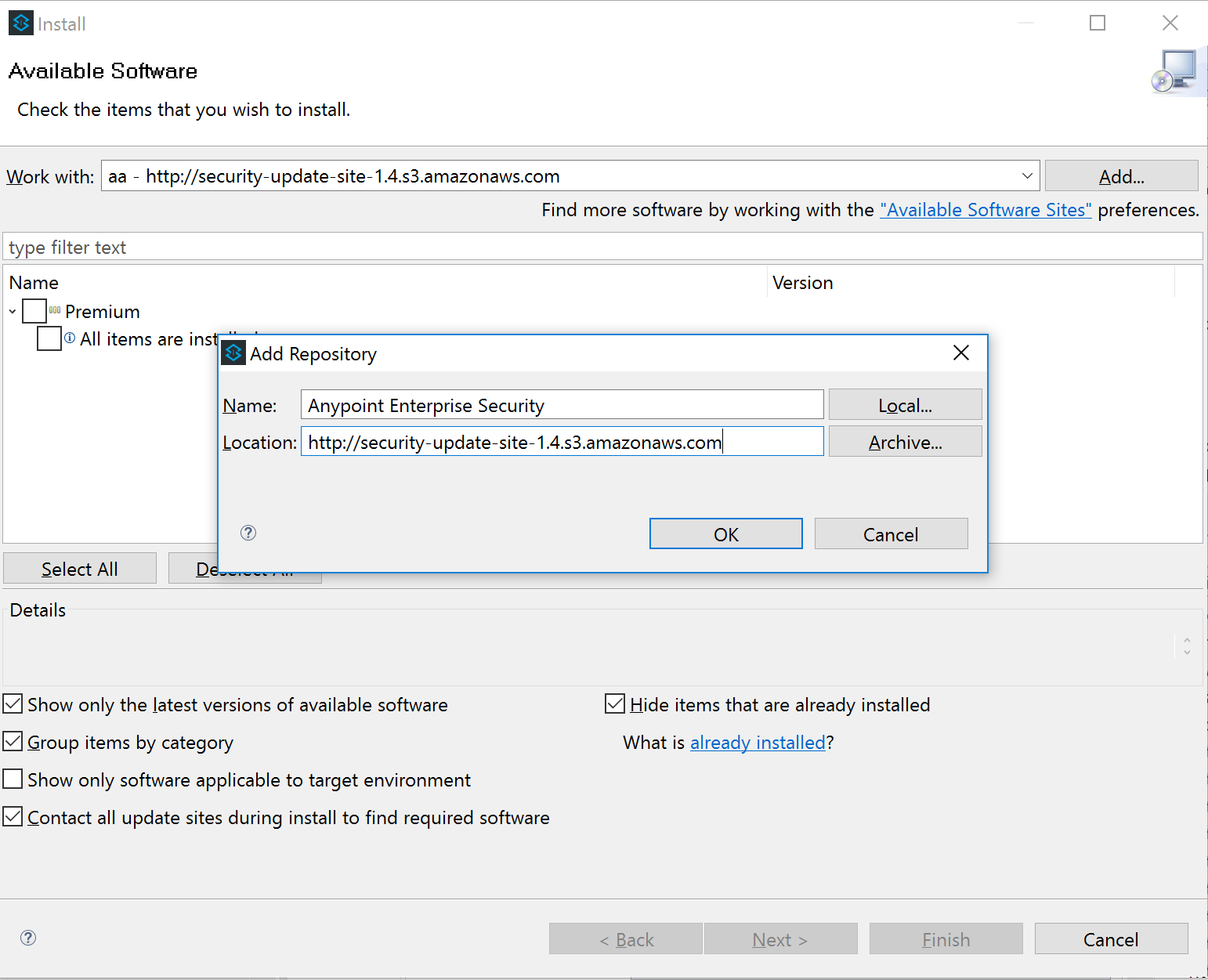Click the Add Repository dialog title icon
The width and height of the screenshot is (1208, 980).
point(233,353)
